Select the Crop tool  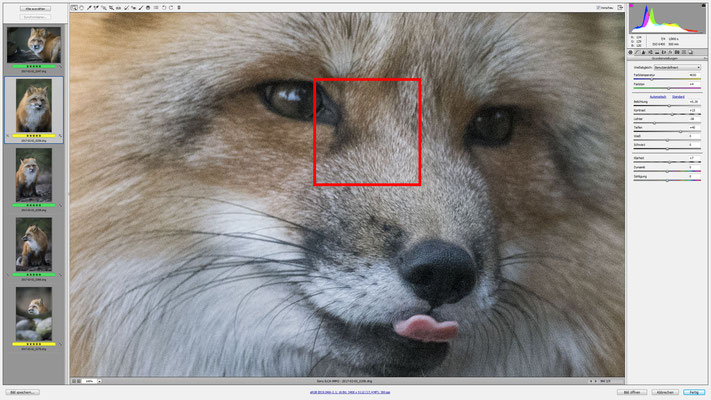pos(111,8)
